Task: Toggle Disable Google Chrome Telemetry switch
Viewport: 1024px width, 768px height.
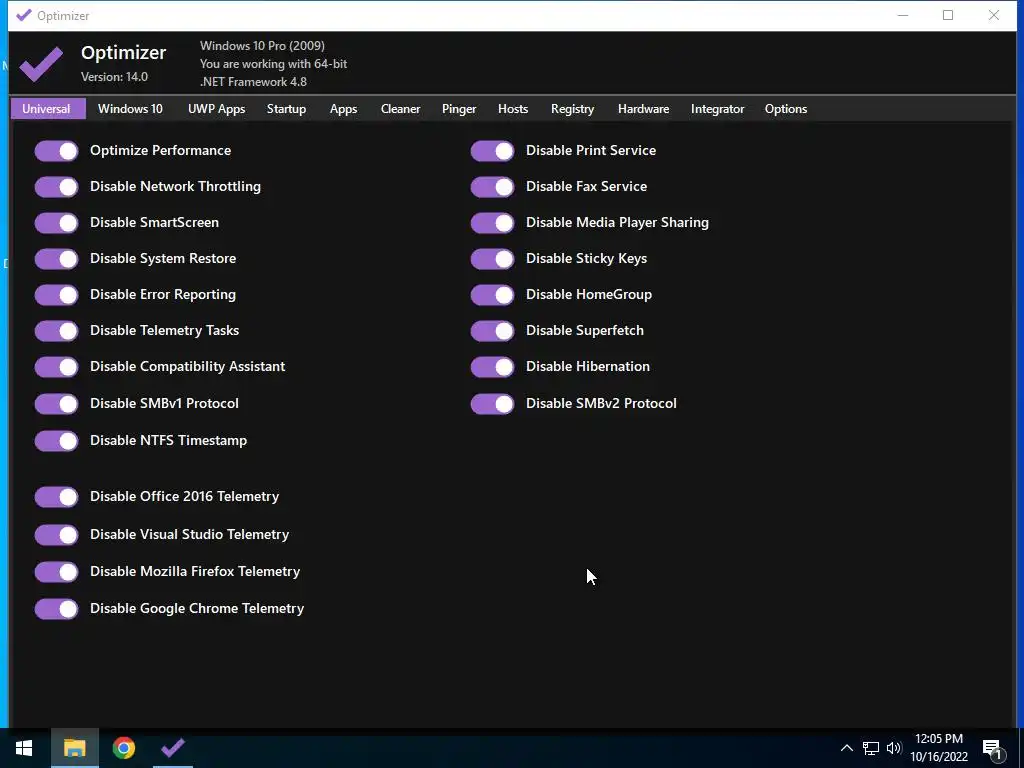Action: (x=56, y=609)
